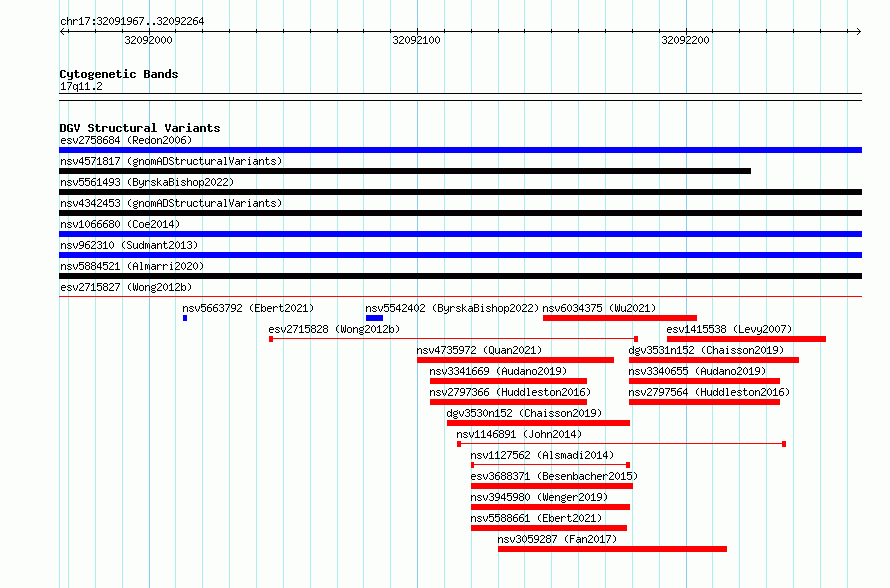Click the nsv962310 (Sudmant2013) blue bar
Screen dimensions: 890x588
click(460, 255)
